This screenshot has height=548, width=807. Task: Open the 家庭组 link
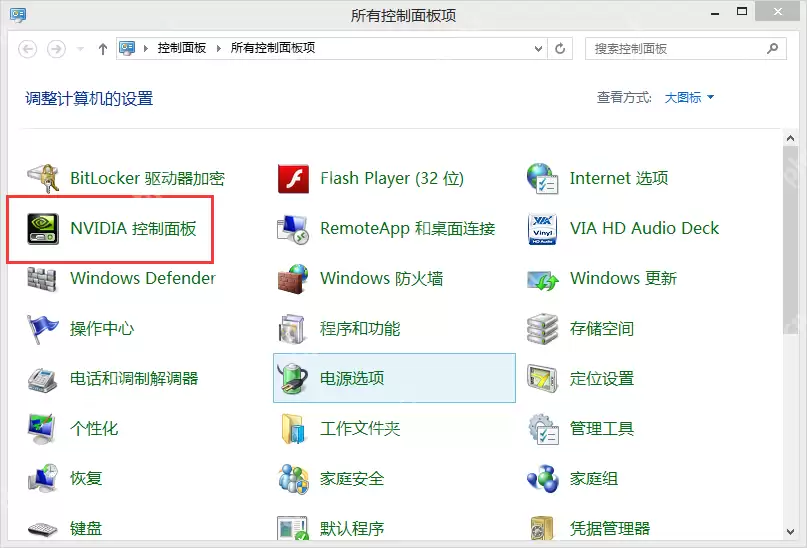[x=594, y=479]
